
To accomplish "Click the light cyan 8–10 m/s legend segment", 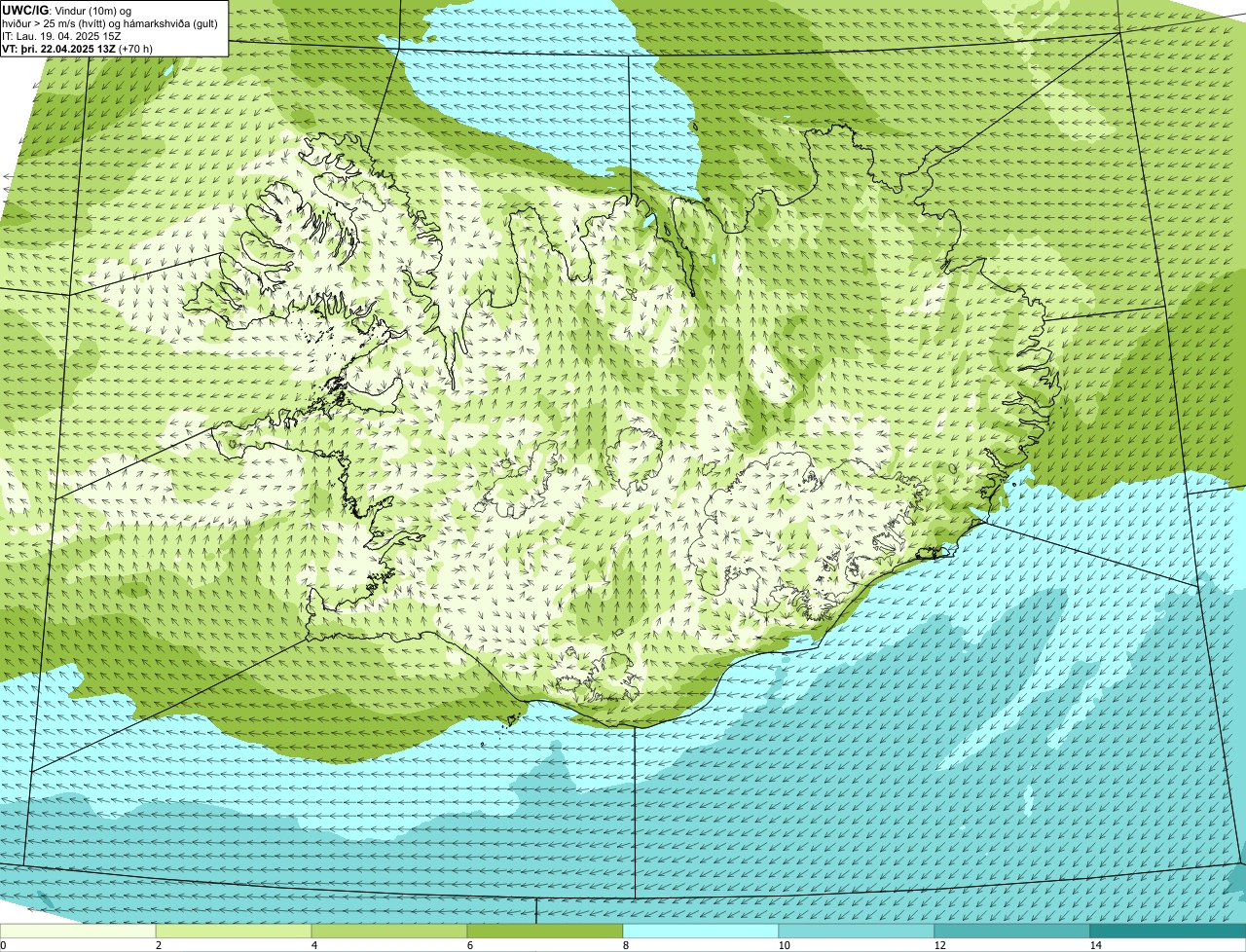I will pyautogui.click(x=701, y=932).
